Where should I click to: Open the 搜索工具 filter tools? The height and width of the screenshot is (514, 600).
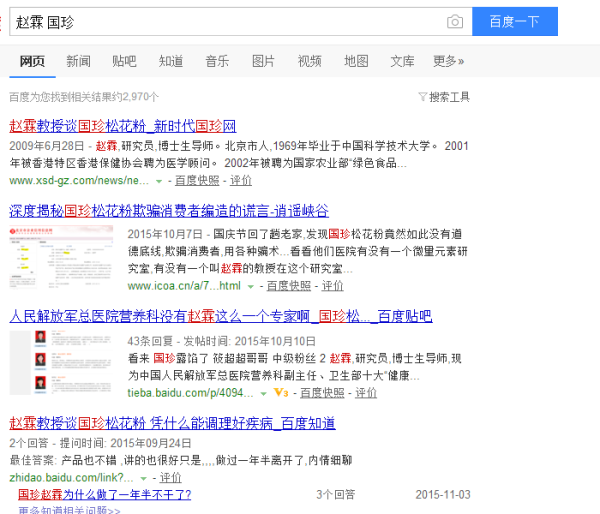click(444, 97)
